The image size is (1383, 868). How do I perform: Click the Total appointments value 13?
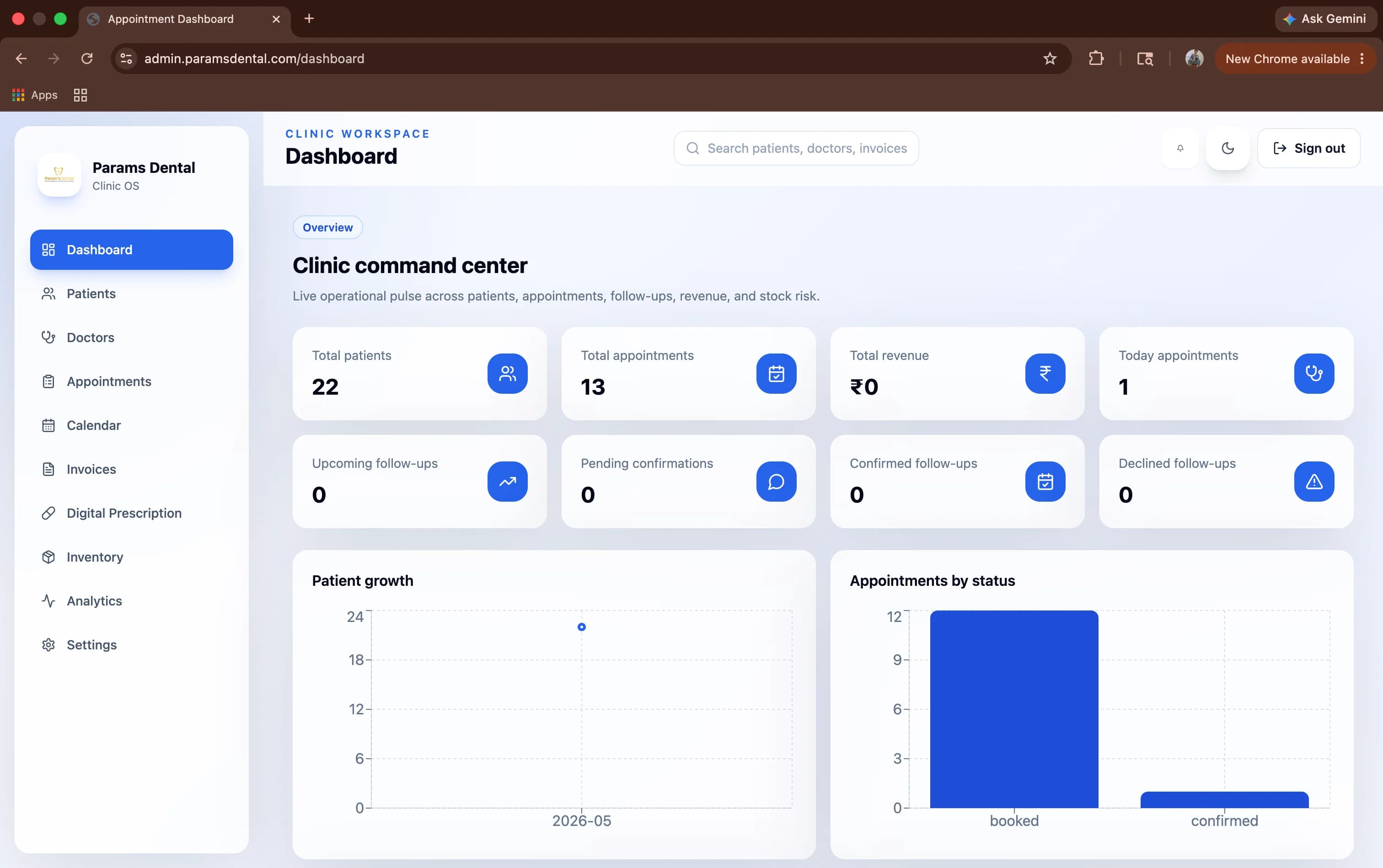593,387
